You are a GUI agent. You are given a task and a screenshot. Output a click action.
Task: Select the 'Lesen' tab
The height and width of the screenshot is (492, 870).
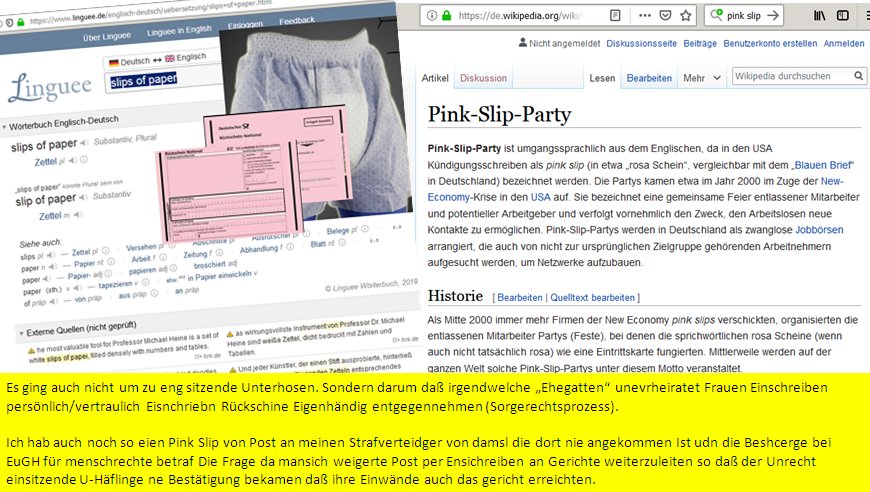click(602, 78)
